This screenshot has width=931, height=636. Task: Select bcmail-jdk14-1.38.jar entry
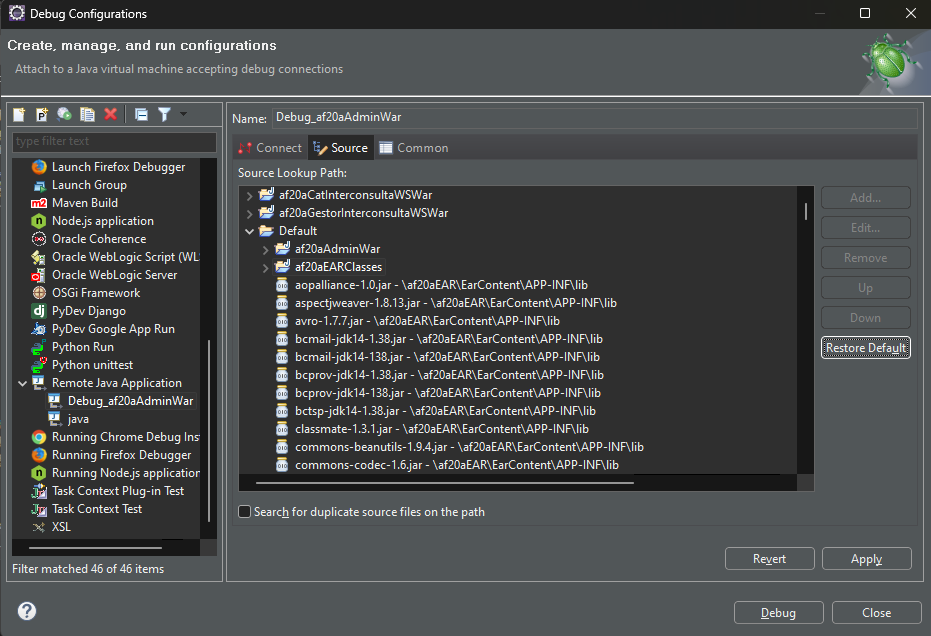448,339
